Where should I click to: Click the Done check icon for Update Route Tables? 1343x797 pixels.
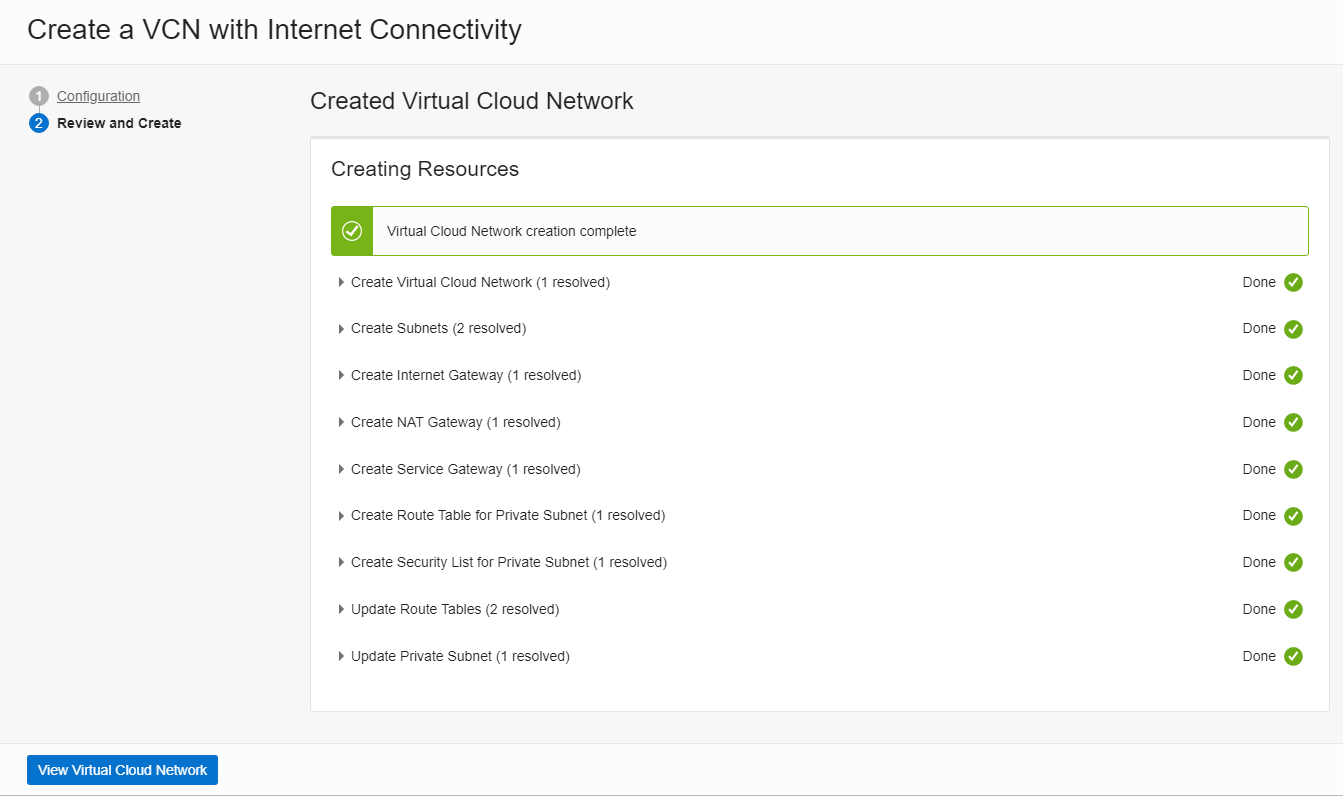[1292, 608]
